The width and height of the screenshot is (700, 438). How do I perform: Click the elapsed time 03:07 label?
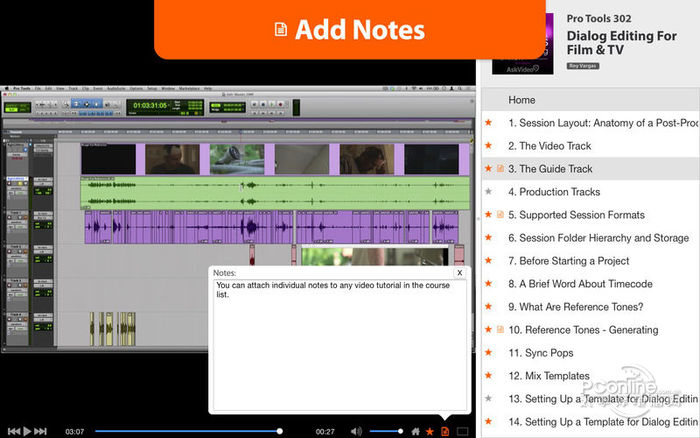point(75,432)
